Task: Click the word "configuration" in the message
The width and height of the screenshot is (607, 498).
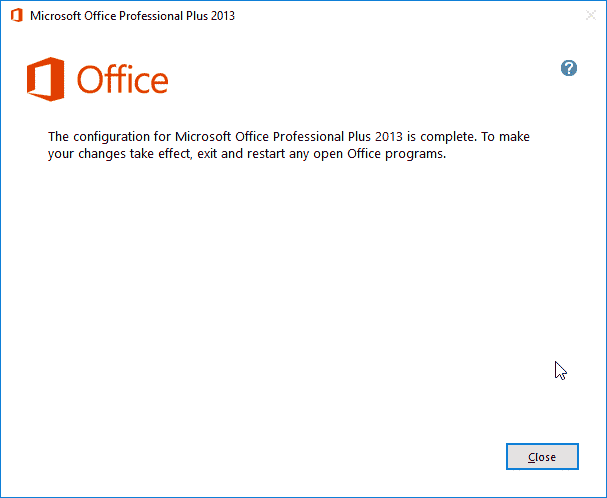Action: [x=110, y=136]
